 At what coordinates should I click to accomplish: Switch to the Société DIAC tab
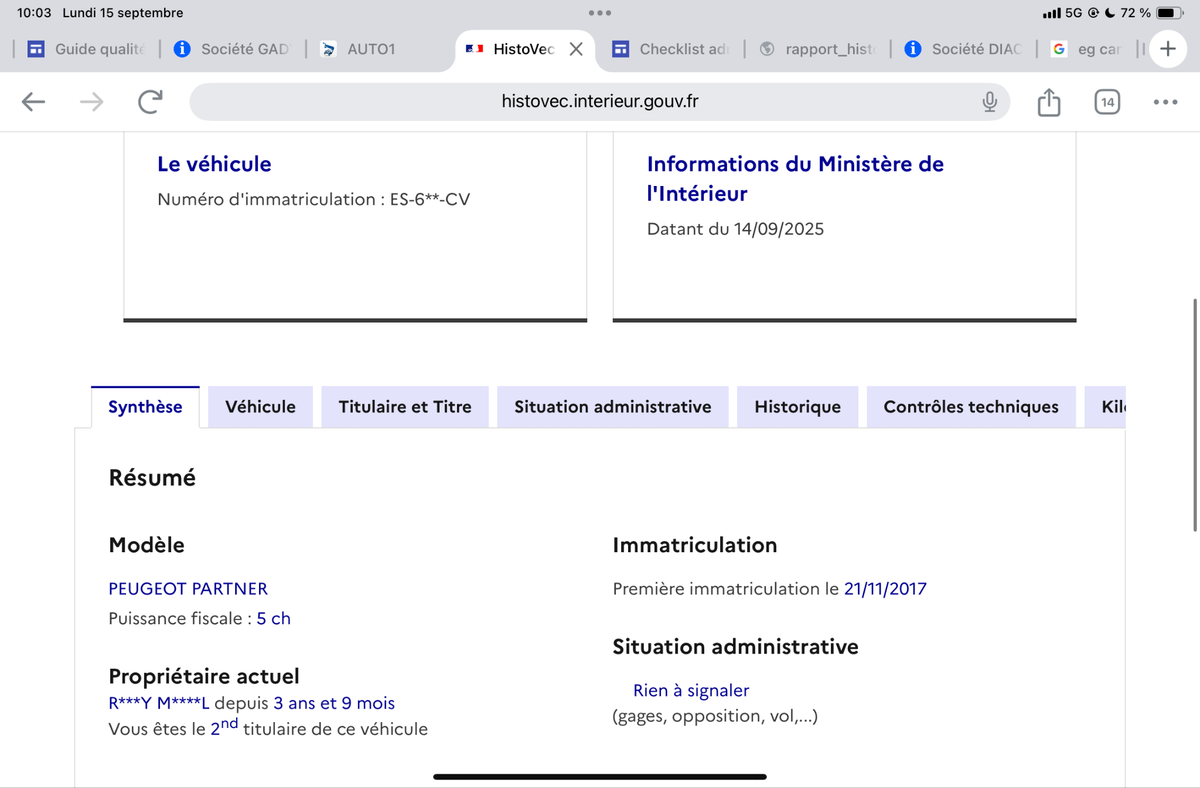[962, 48]
